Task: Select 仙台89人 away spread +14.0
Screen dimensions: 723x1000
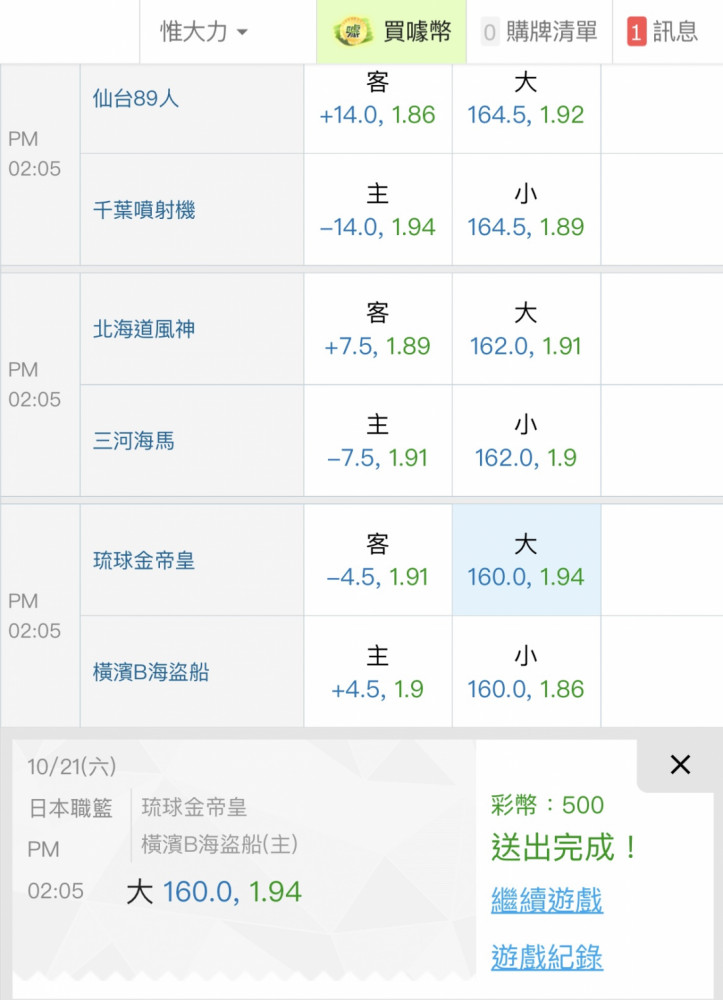Action: (377, 100)
